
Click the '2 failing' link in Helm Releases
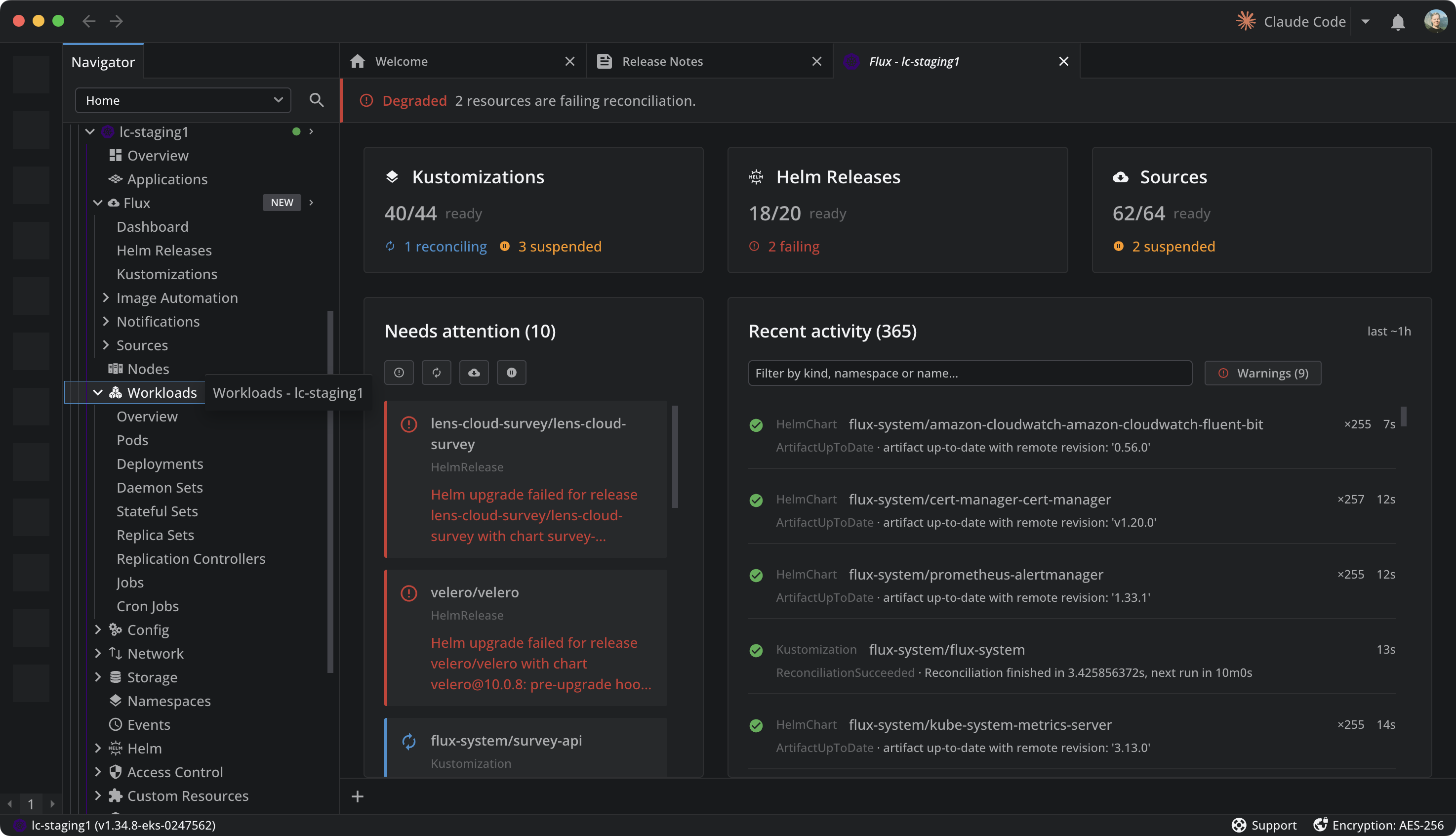pyautogui.click(x=794, y=247)
